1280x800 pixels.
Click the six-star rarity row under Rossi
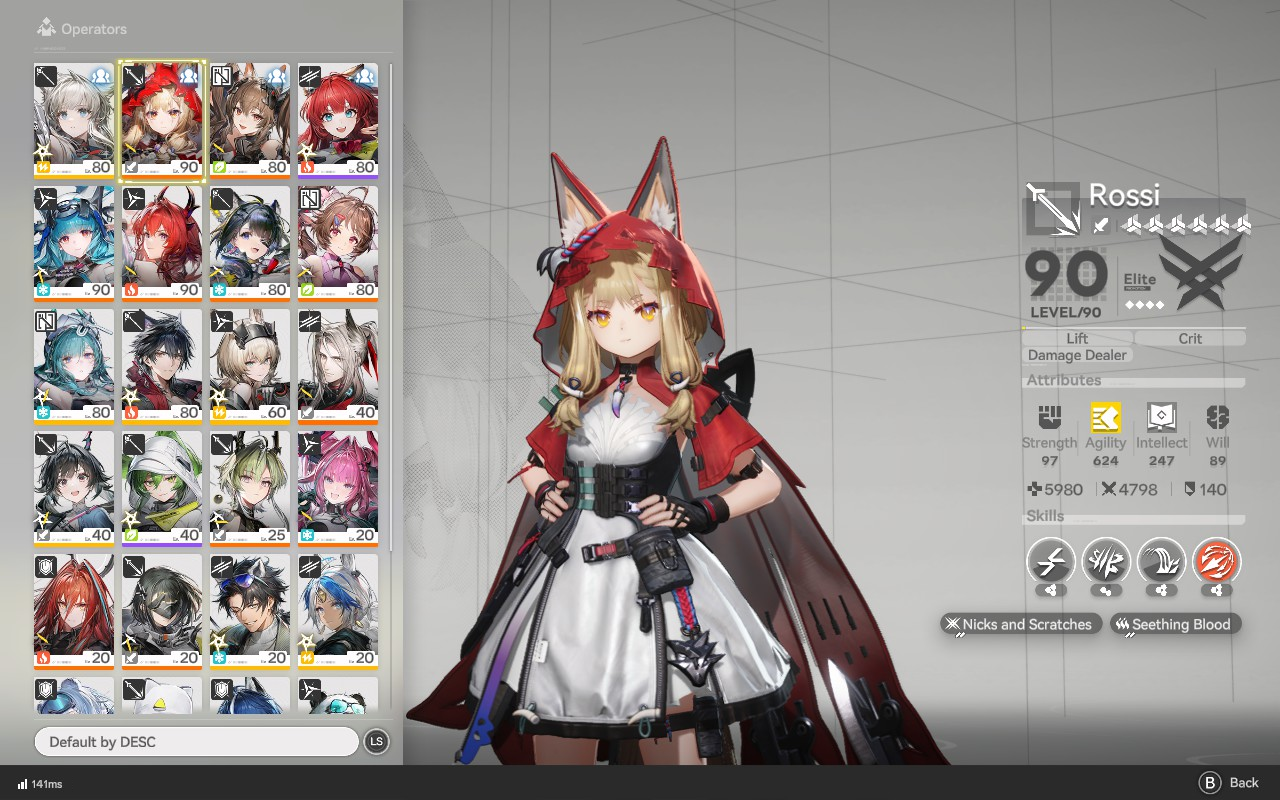coord(1186,225)
